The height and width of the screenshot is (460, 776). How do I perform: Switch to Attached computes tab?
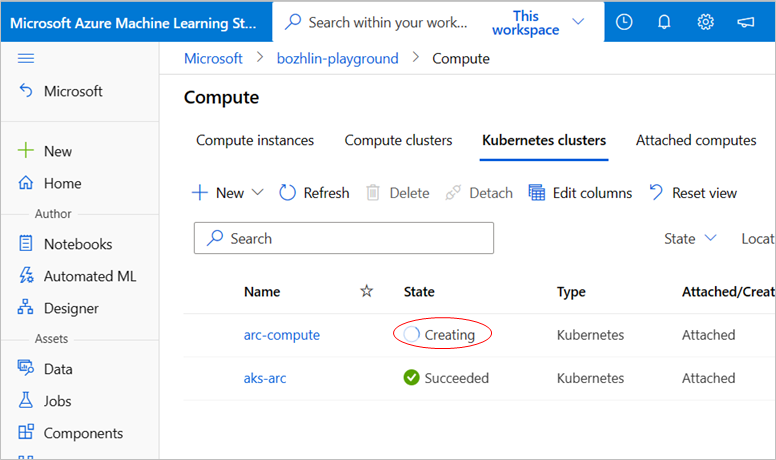click(696, 140)
